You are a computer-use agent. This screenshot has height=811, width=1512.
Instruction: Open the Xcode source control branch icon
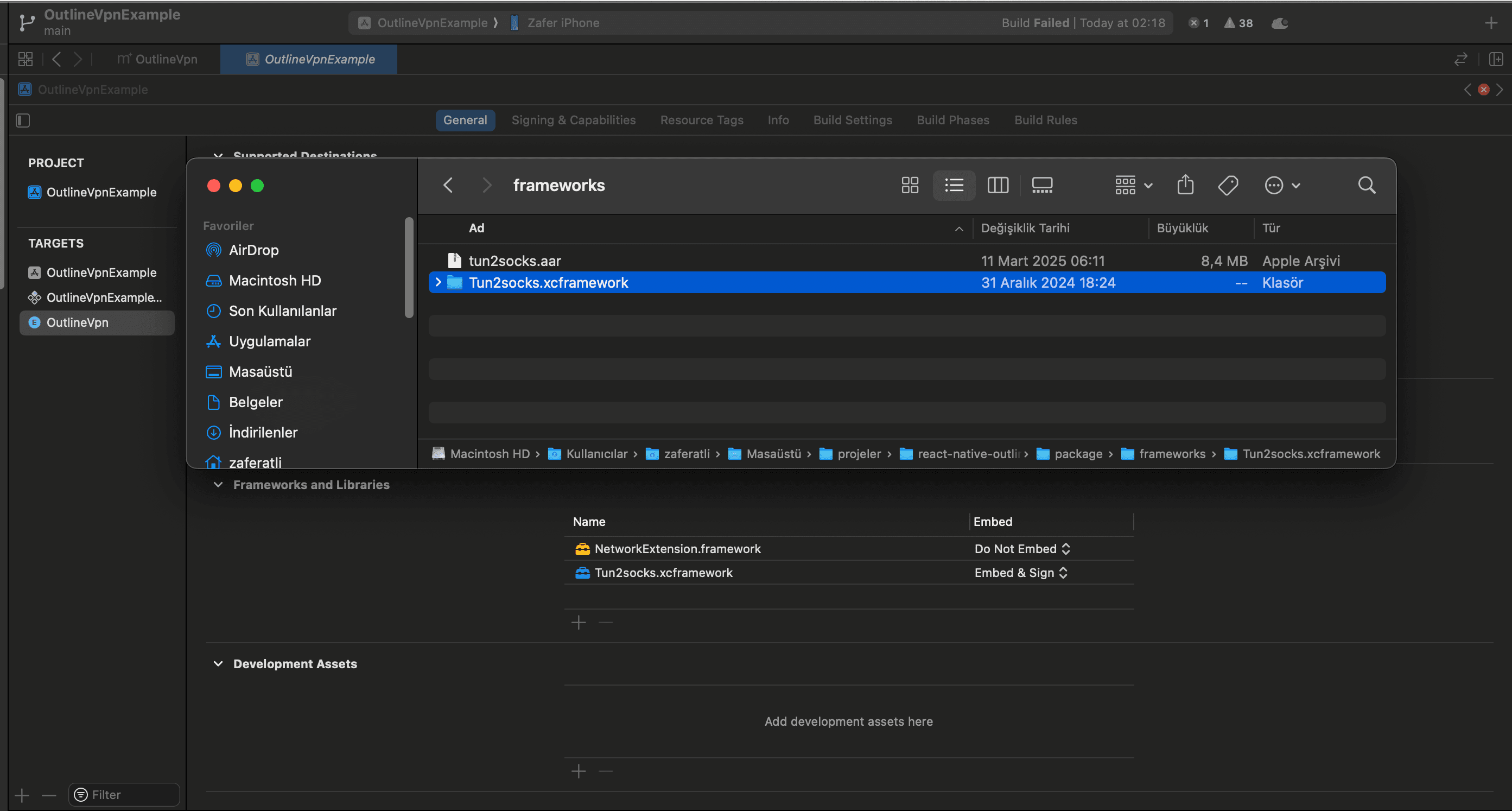(27, 22)
